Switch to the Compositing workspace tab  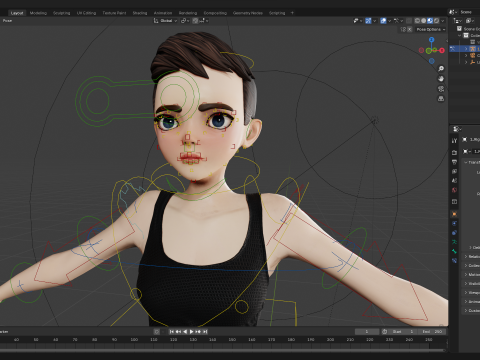click(215, 13)
